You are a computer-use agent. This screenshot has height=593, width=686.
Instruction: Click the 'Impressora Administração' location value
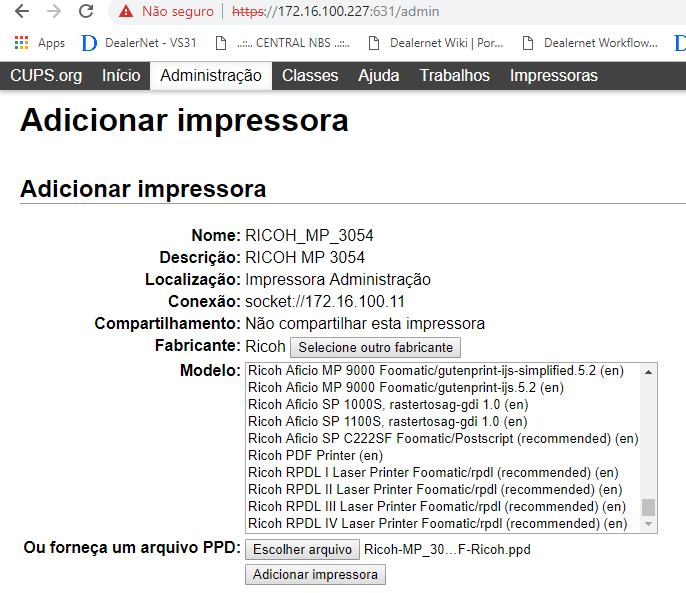point(338,280)
